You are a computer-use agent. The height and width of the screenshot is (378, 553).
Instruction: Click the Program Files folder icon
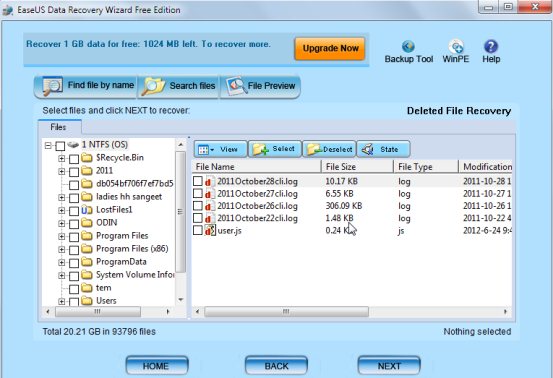[x=87, y=236]
